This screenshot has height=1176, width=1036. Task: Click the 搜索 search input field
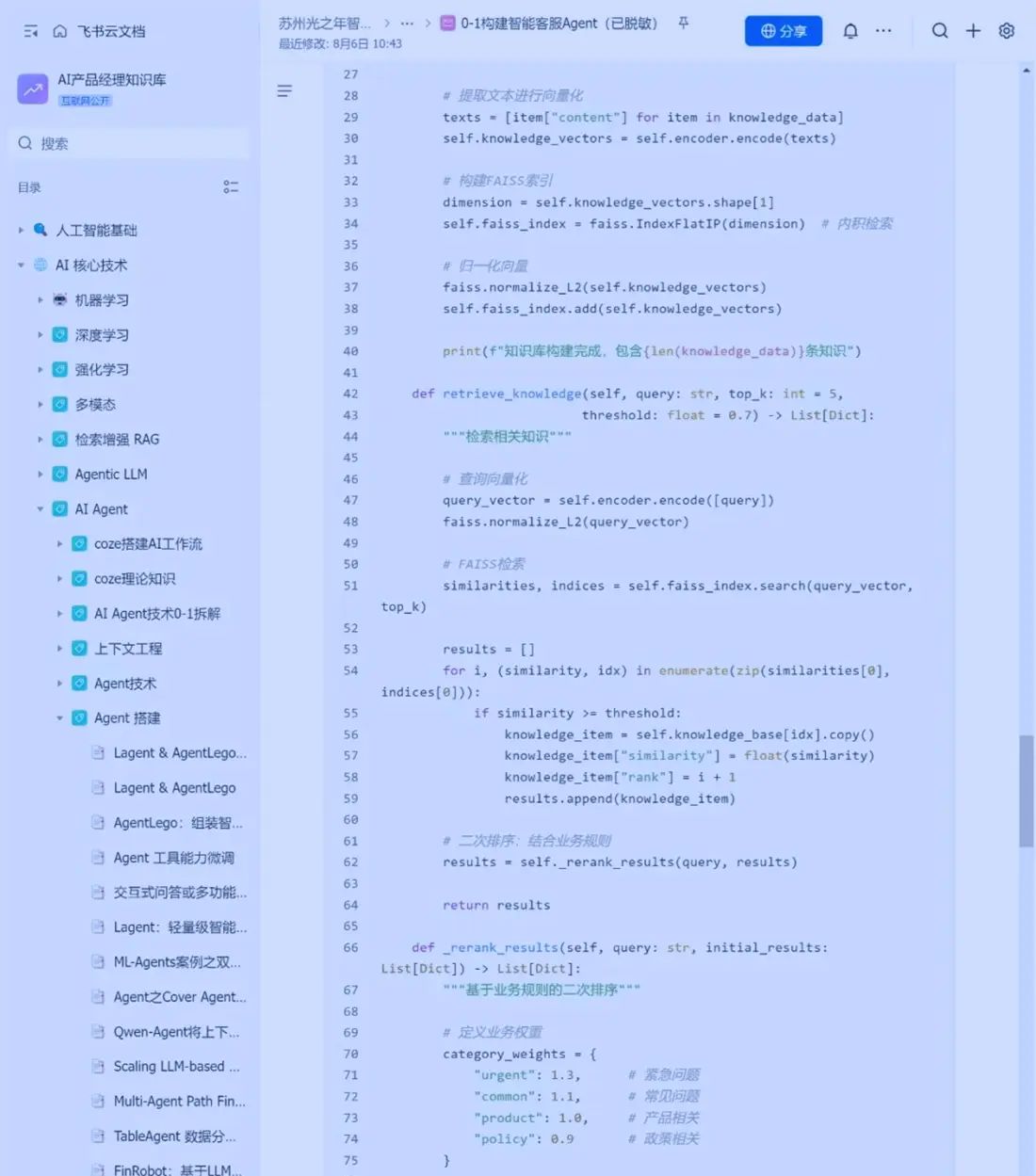pos(132,143)
